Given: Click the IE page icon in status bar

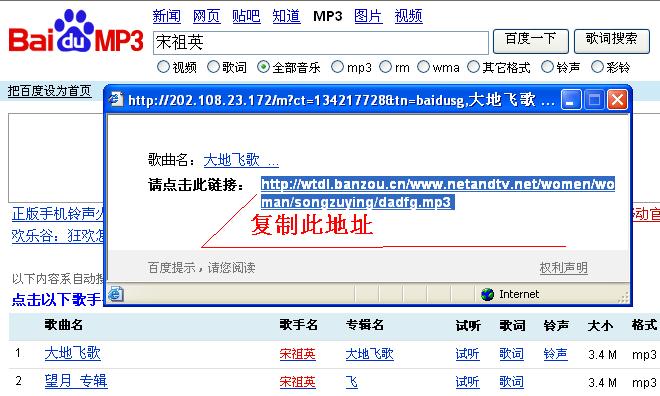Looking at the screenshot, I should [x=116, y=294].
